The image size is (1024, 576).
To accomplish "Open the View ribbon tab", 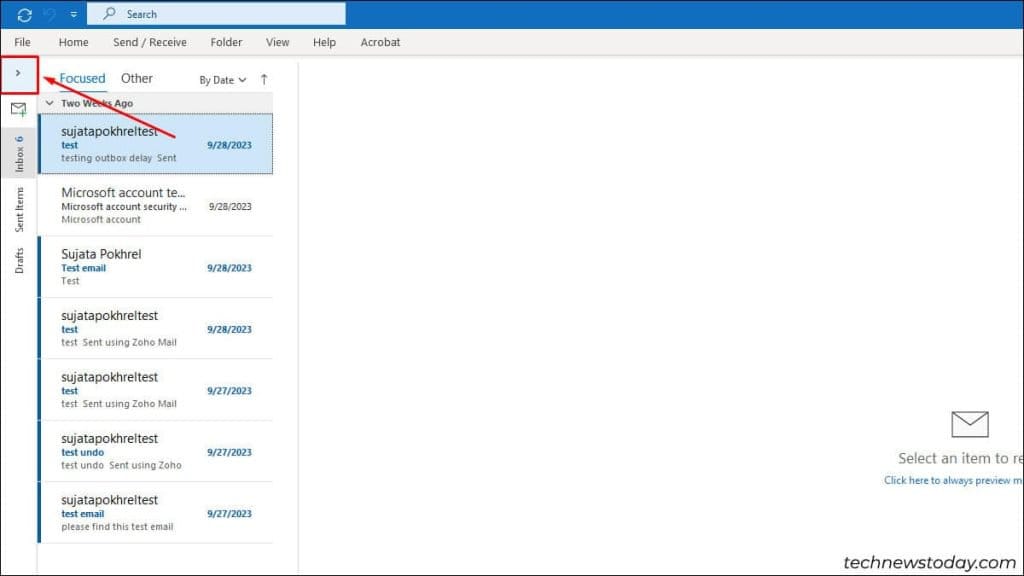I will (277, 42).
